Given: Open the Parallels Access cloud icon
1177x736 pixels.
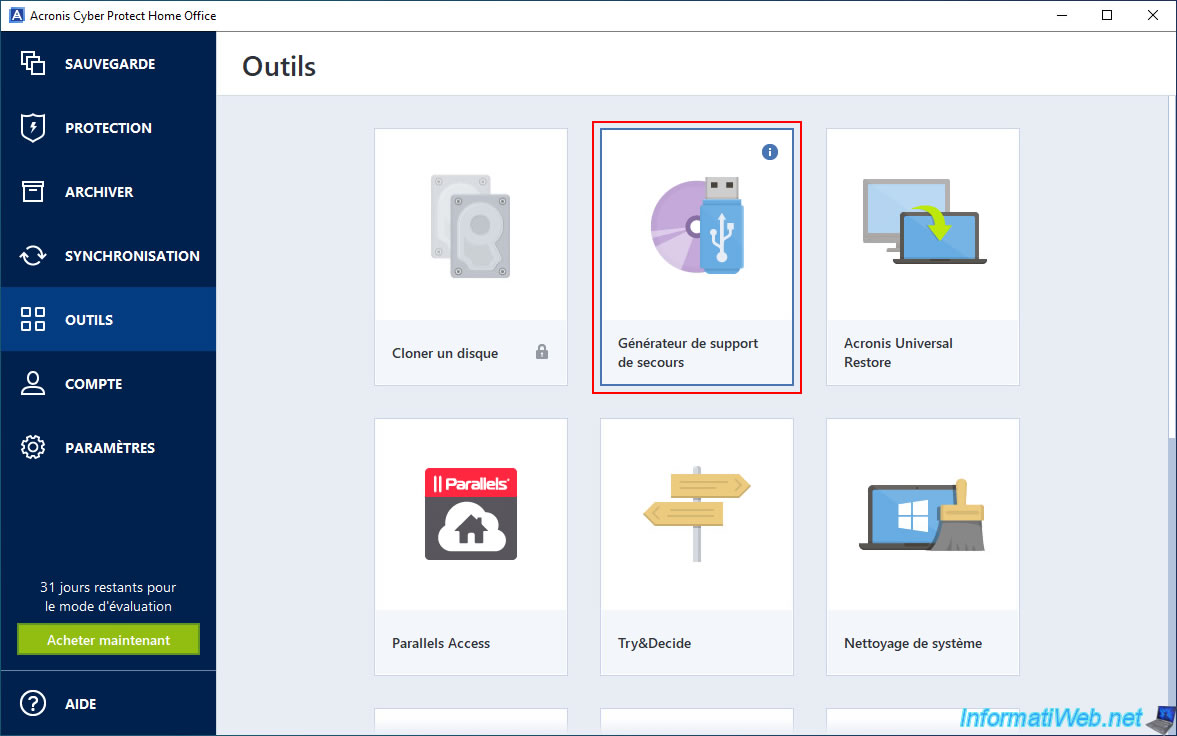Looking at the screenshot, I should coord(471,514).
